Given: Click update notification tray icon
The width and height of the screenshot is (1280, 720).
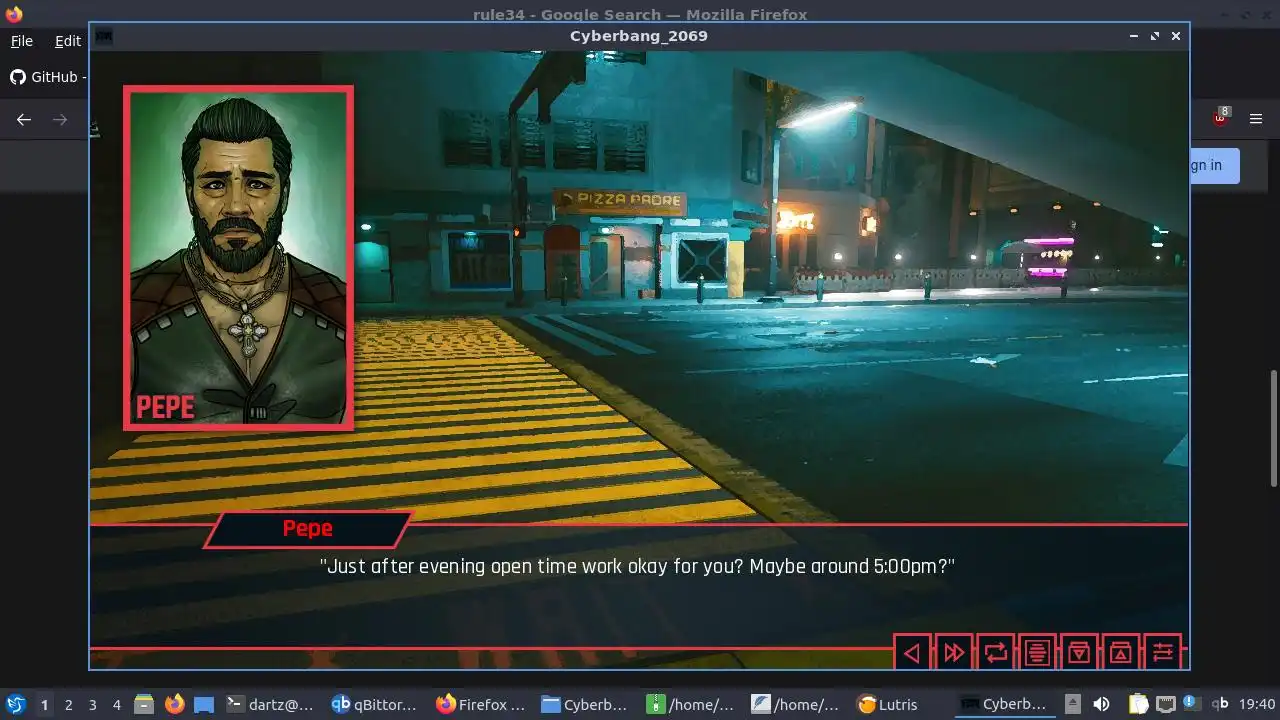Looking at the screenshot, I should [x=1191, y=703].
